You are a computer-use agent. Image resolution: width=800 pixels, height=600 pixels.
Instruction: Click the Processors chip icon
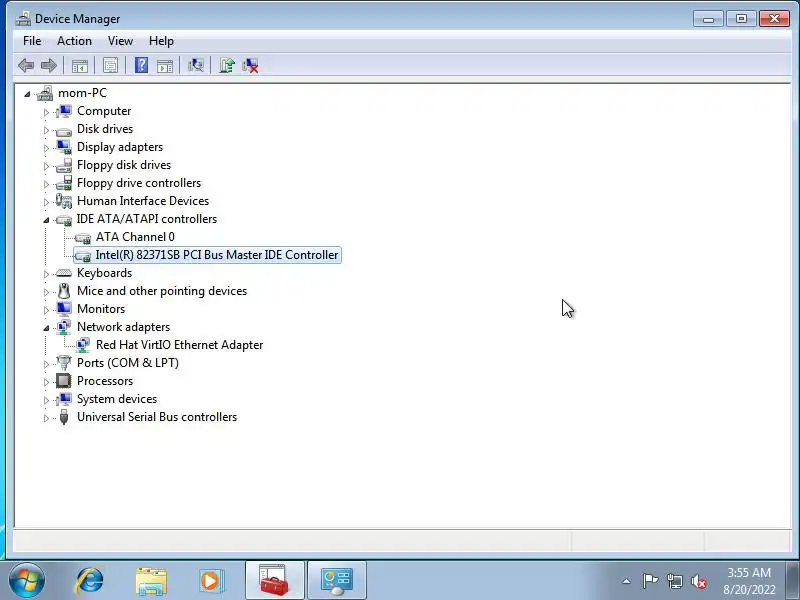tap(64, 381)
